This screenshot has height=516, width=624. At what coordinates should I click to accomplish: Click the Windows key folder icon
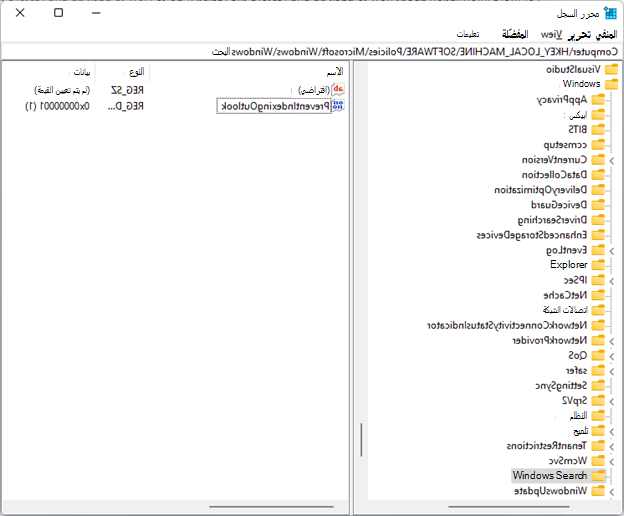click(x=611, y=84)
